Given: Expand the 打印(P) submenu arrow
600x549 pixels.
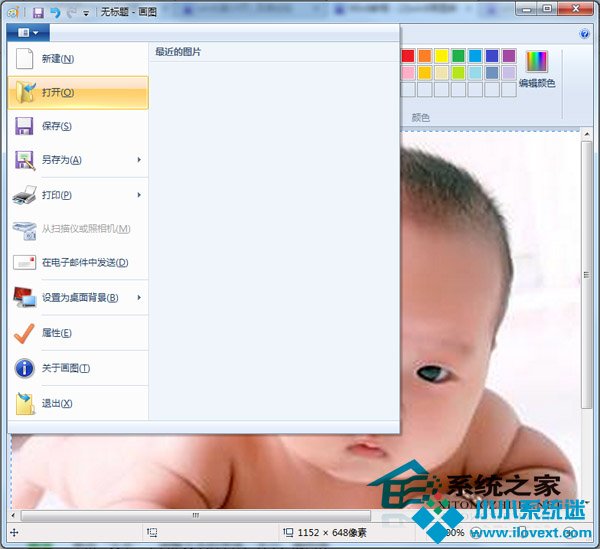Looking at the screenshot, I should (139, 195).
